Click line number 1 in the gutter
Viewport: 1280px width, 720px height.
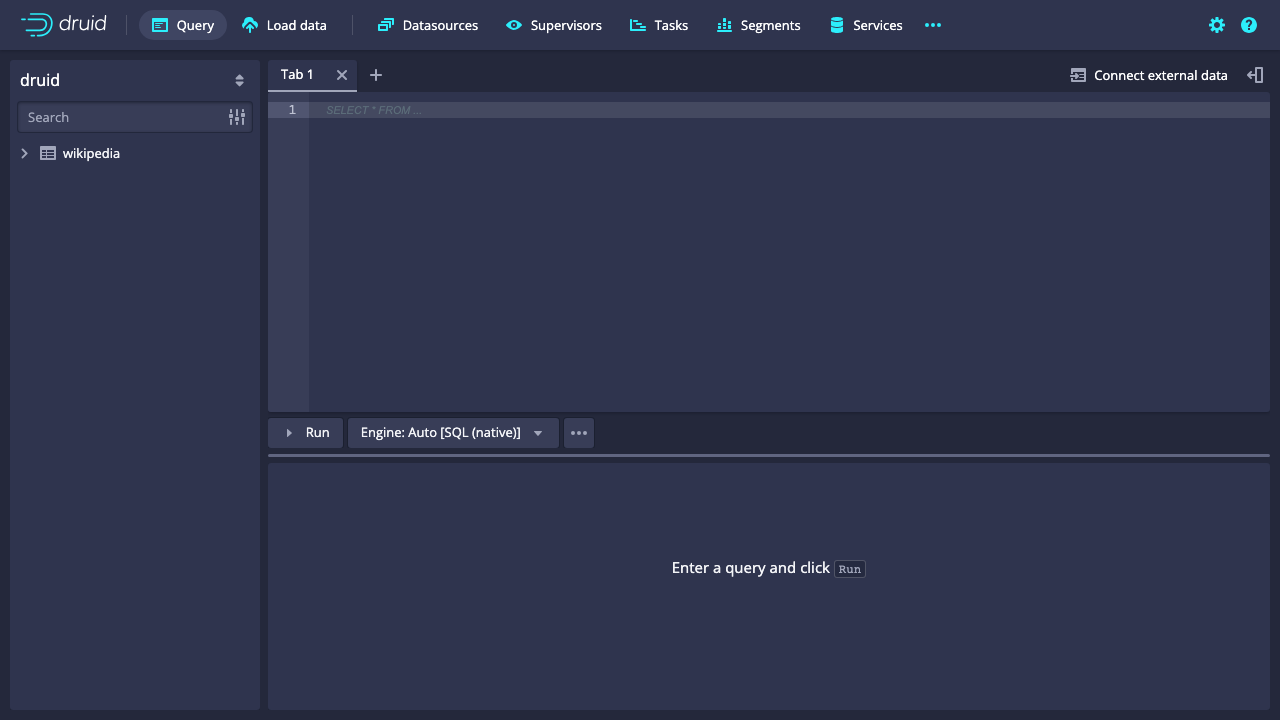(292, 110)
